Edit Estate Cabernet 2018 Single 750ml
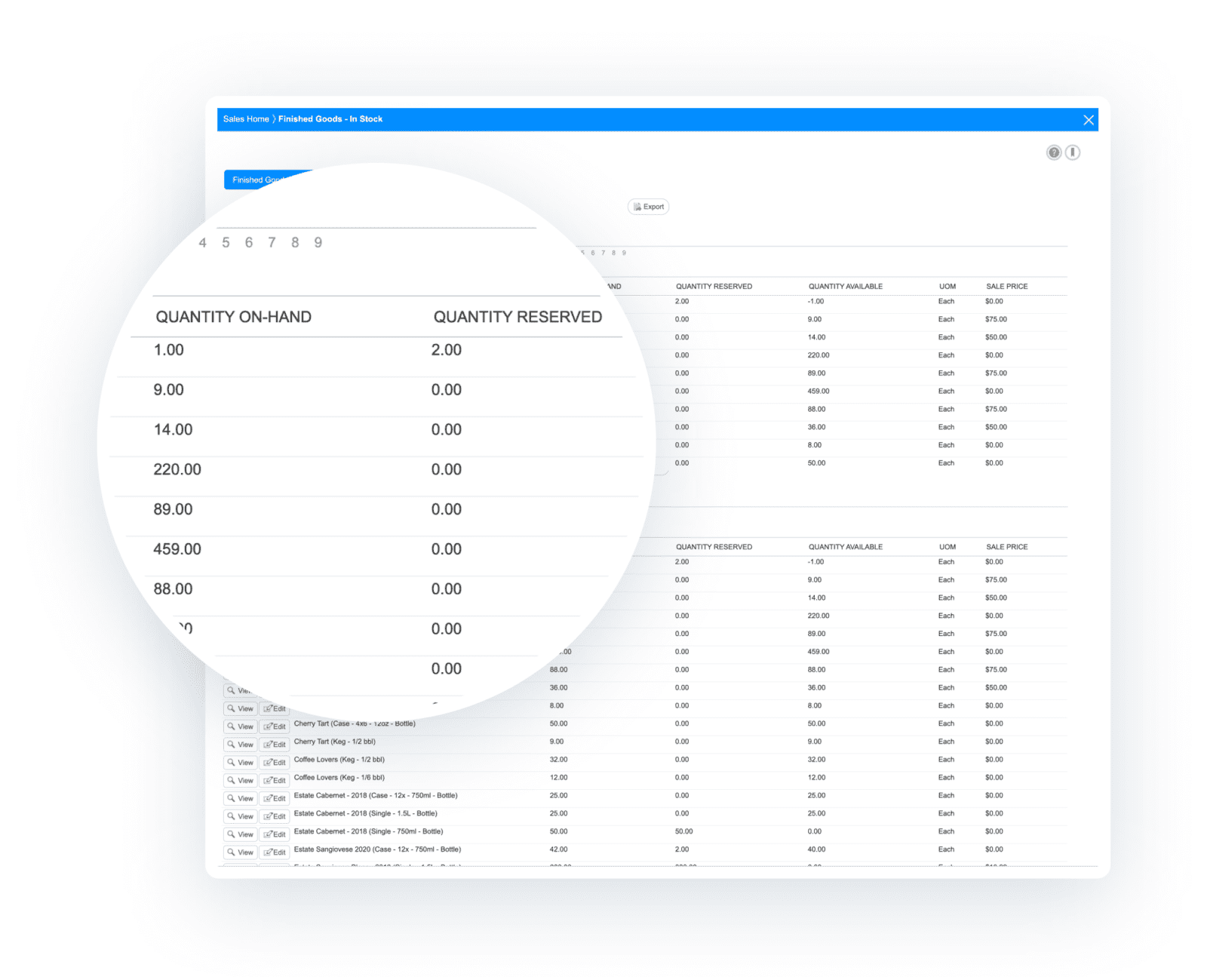 click(x=275, y=835)
